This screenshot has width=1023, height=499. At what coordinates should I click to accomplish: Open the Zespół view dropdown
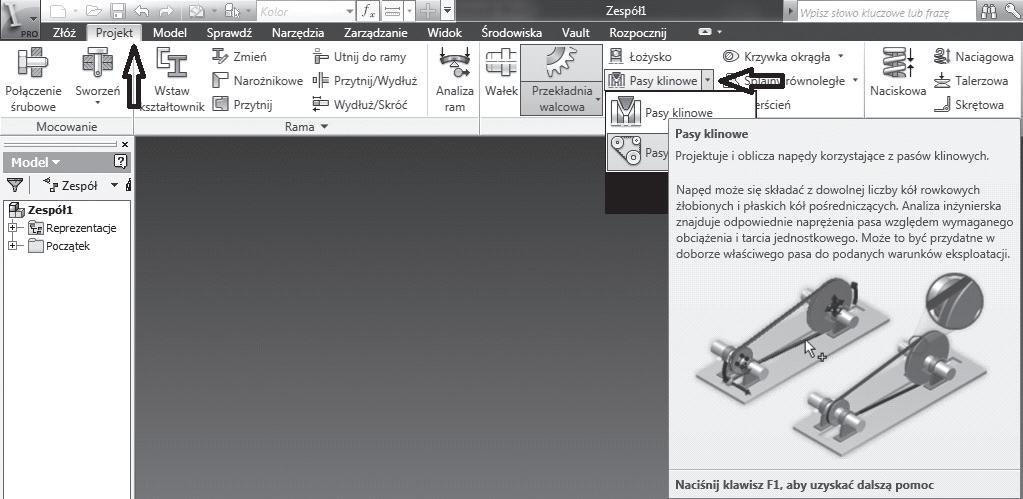(115, 185)
